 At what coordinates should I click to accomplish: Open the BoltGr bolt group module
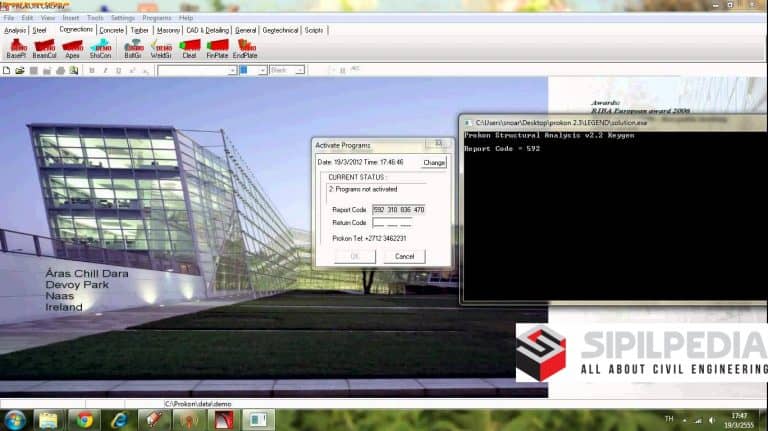[x=133, y=48]
